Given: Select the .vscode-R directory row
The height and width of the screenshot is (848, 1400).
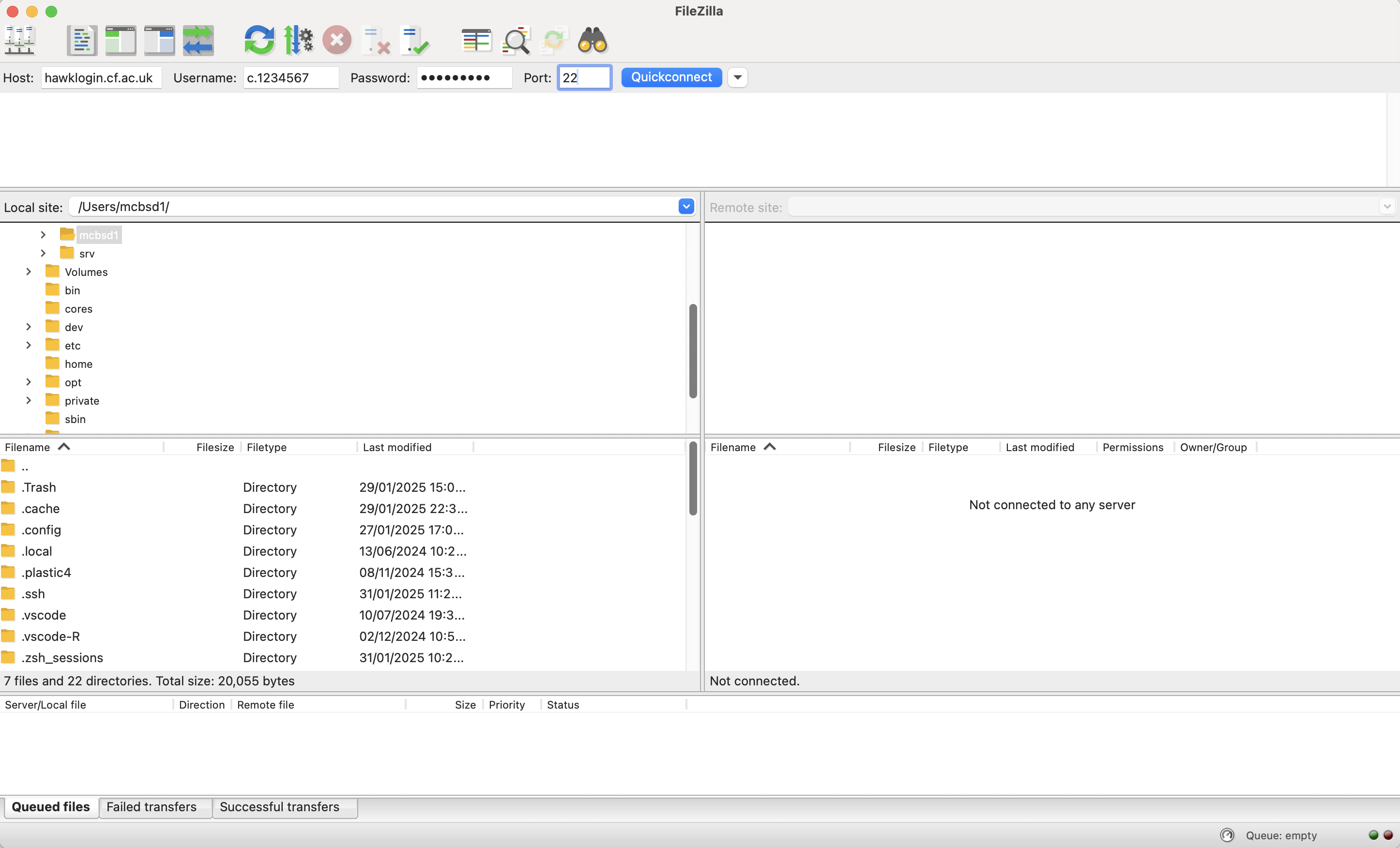Looking at the screenshot, I should pyautogui.click(x=342, y=636).
